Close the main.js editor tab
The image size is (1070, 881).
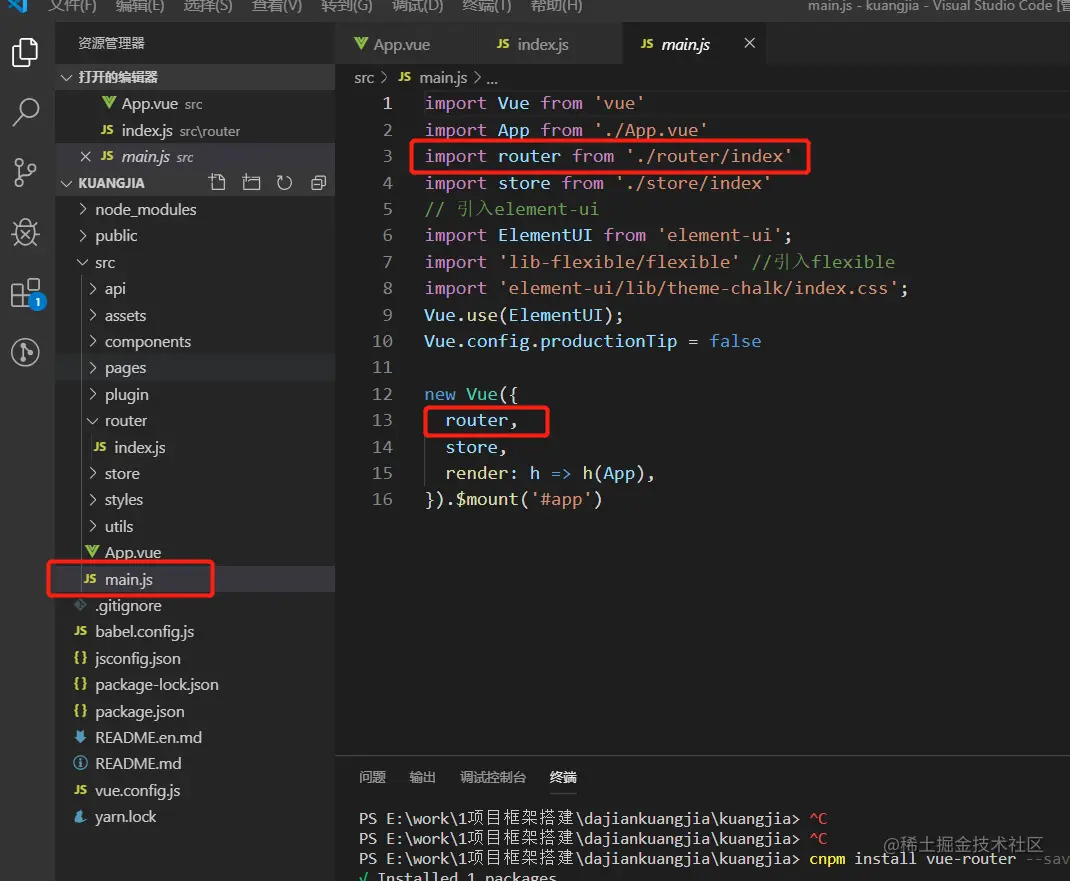[749, 43]
